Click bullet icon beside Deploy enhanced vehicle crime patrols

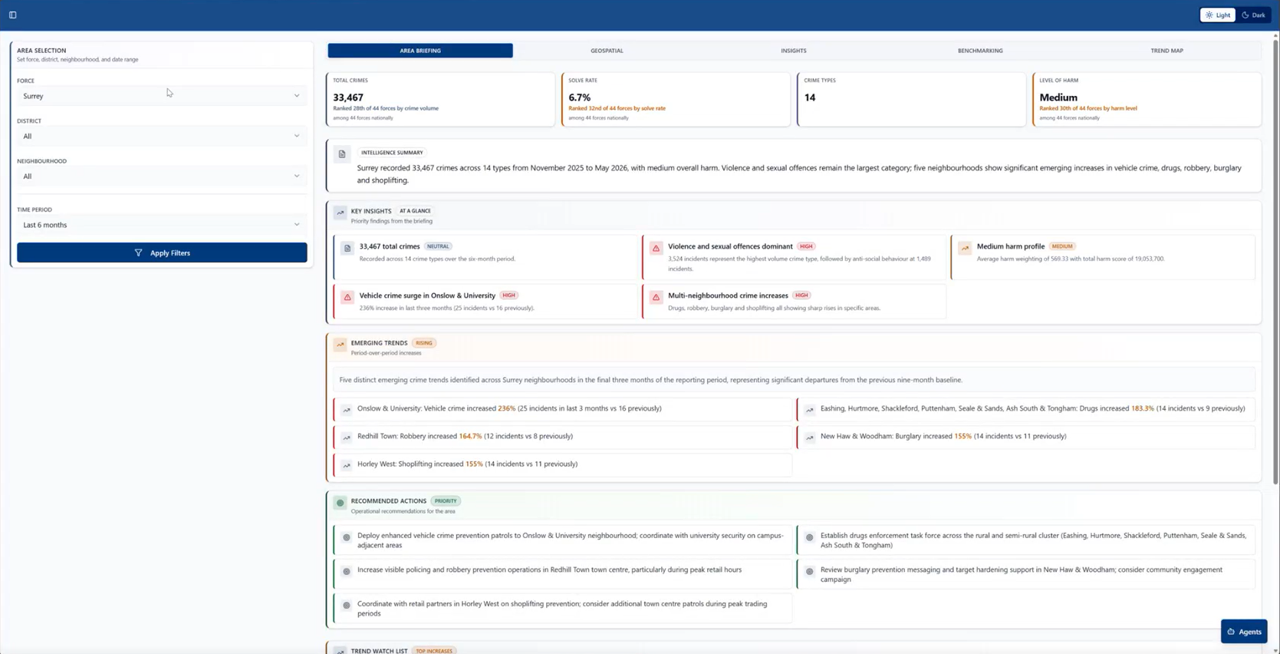[x=347, y=538]
